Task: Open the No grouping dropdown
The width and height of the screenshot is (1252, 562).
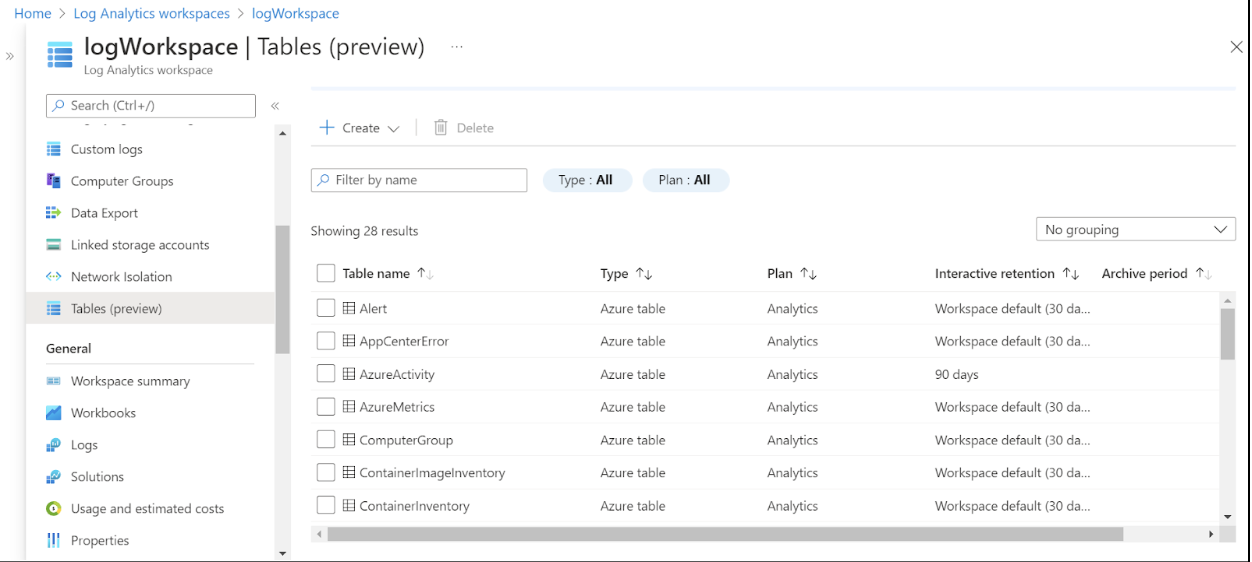Action: coord(1136,230)
